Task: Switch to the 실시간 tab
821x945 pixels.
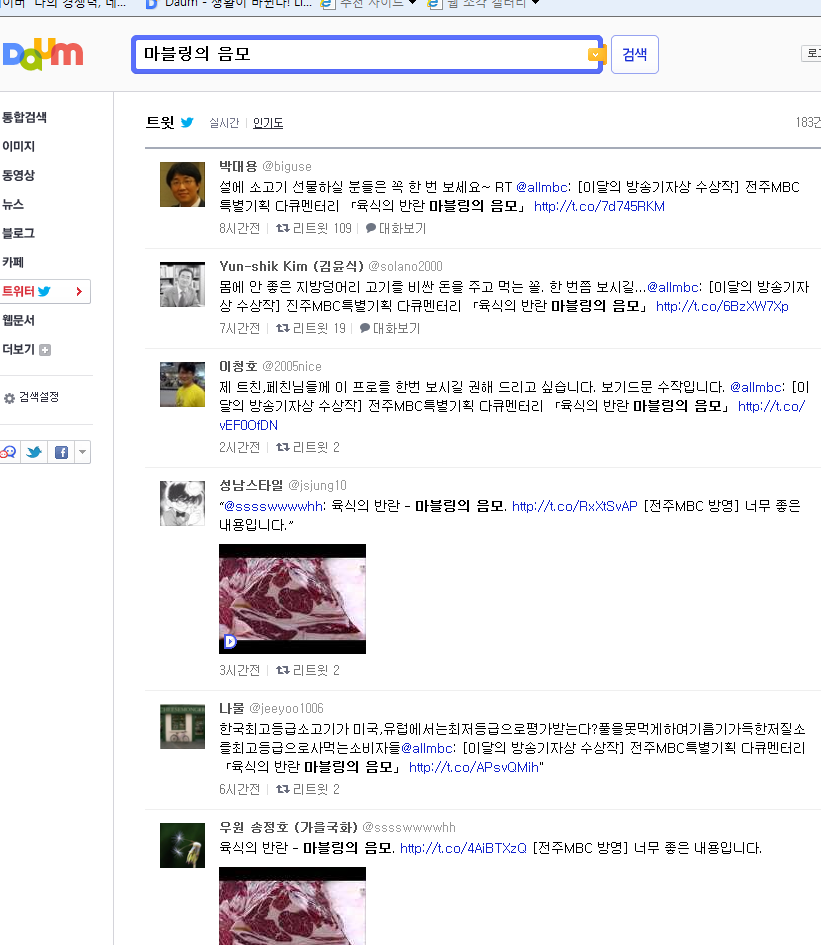Action: click(x=224, y=123)
